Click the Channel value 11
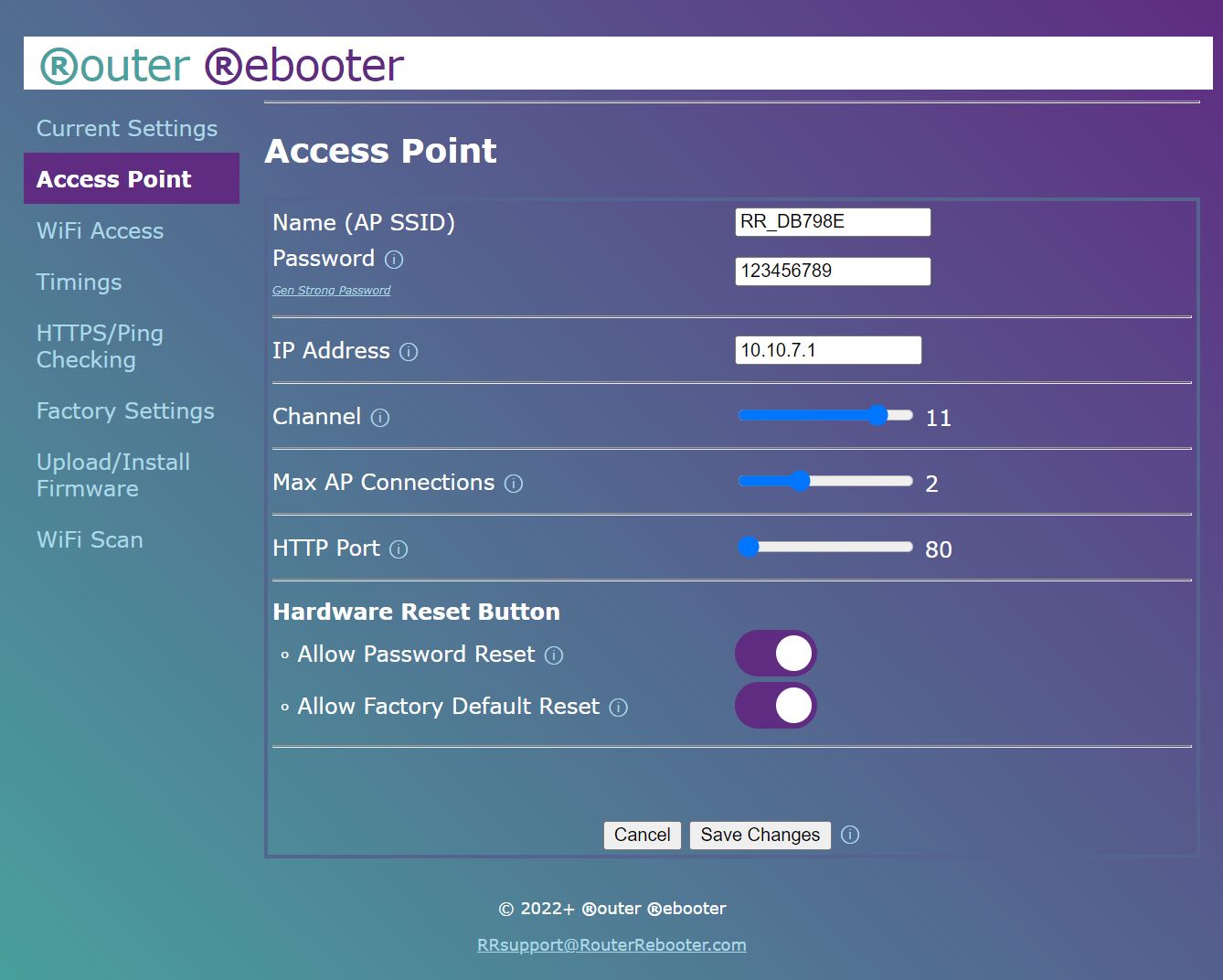Screen dimensions: 1223x980 939,418
